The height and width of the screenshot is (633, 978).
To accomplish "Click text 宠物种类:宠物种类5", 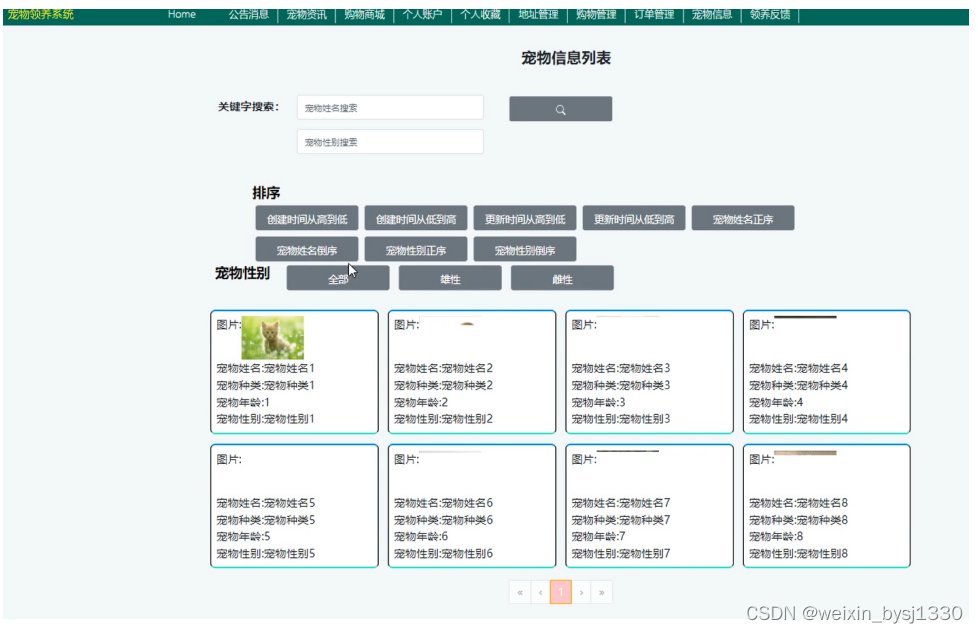I will (266, 520).
